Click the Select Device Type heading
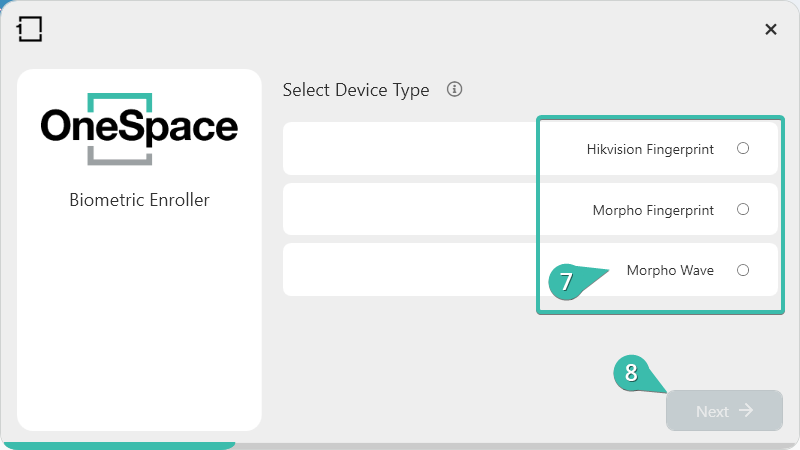800x450 pixels. (356, 90)
